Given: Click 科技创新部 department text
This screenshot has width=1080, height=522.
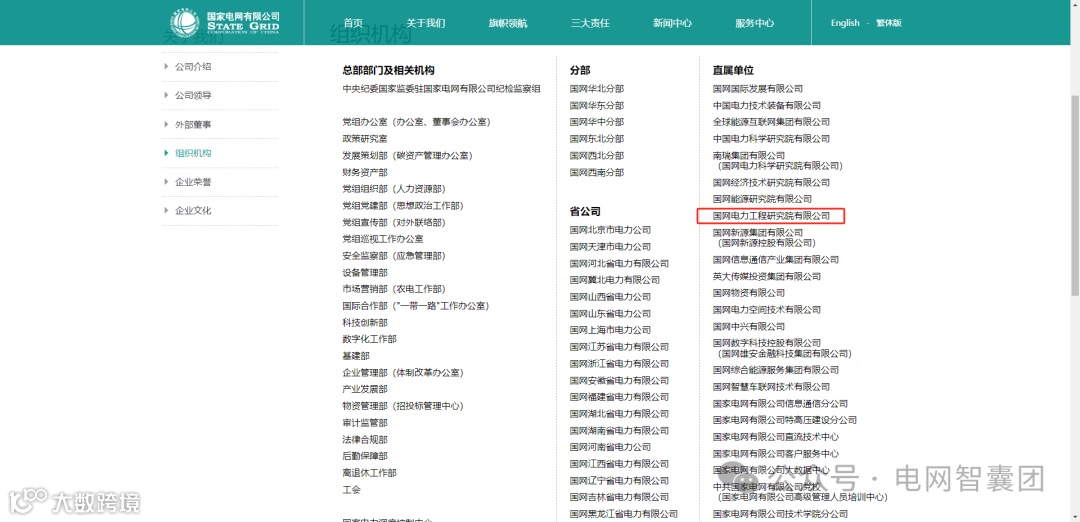Looking at the screenshot, I should [365, 322].
